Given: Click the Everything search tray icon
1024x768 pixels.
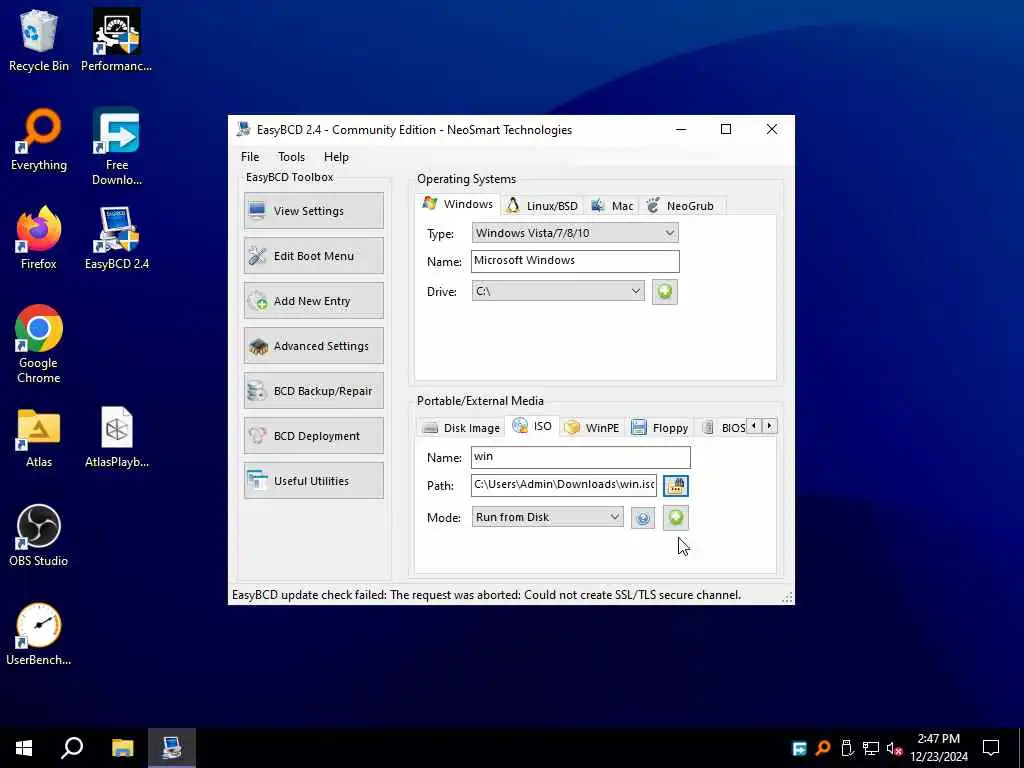Looking at the screenshot, I should tap(824, 748).
